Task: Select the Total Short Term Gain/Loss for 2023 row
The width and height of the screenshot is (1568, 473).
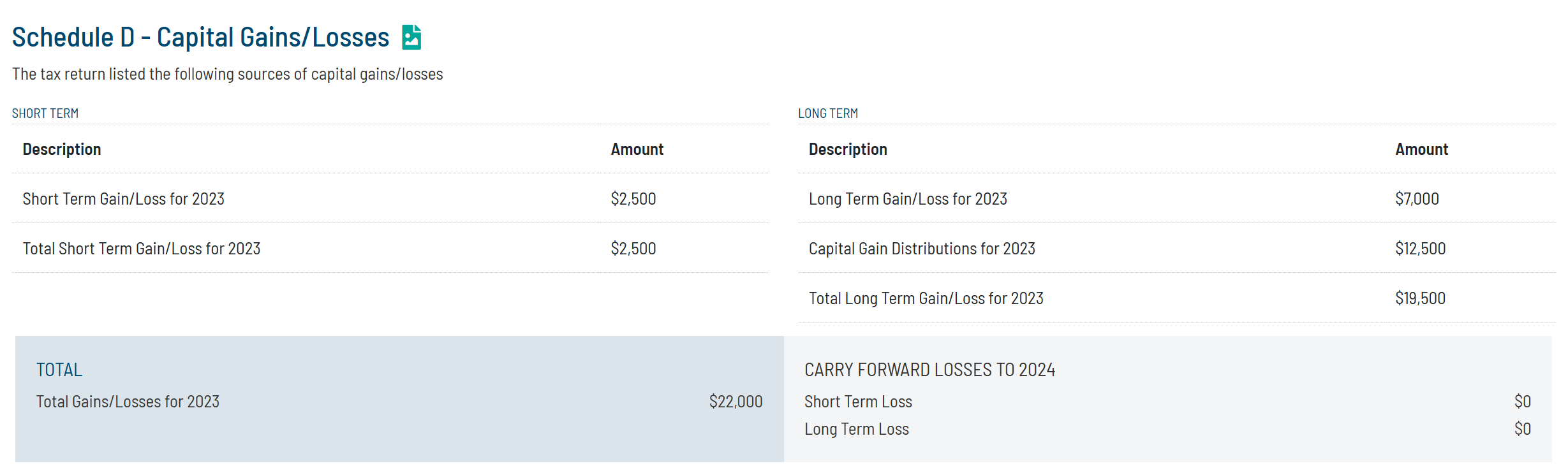Action: 390,248
